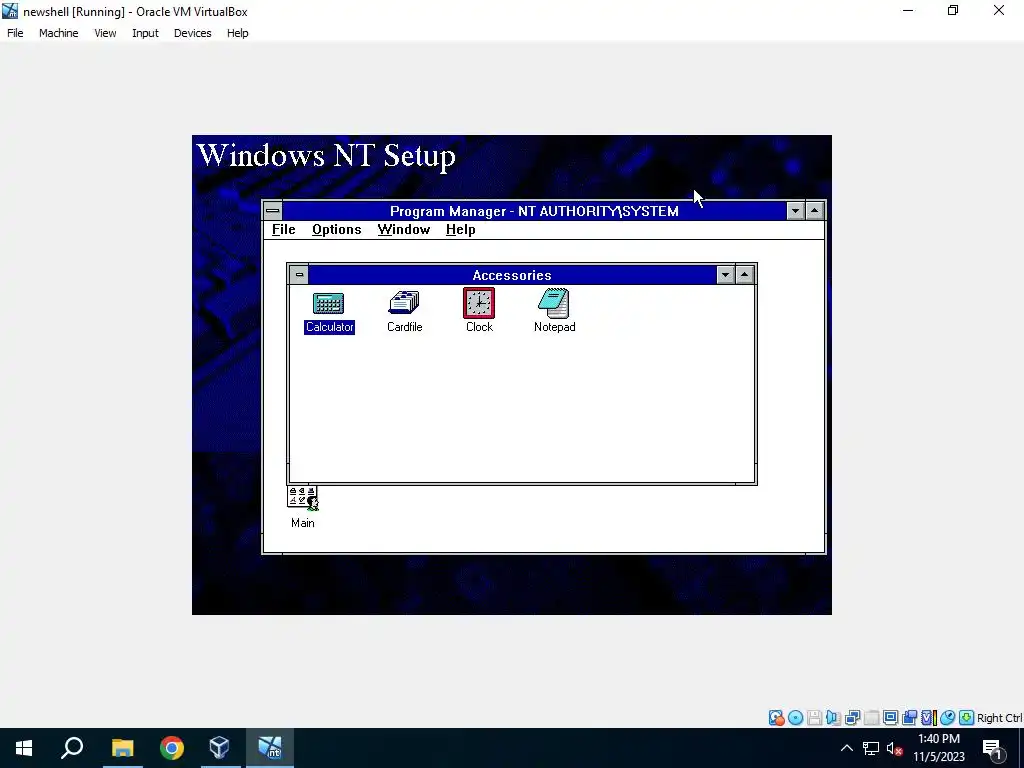1024x768 pixels.
Task: Open the Accessories window control menu box
Action: [299, 274]
